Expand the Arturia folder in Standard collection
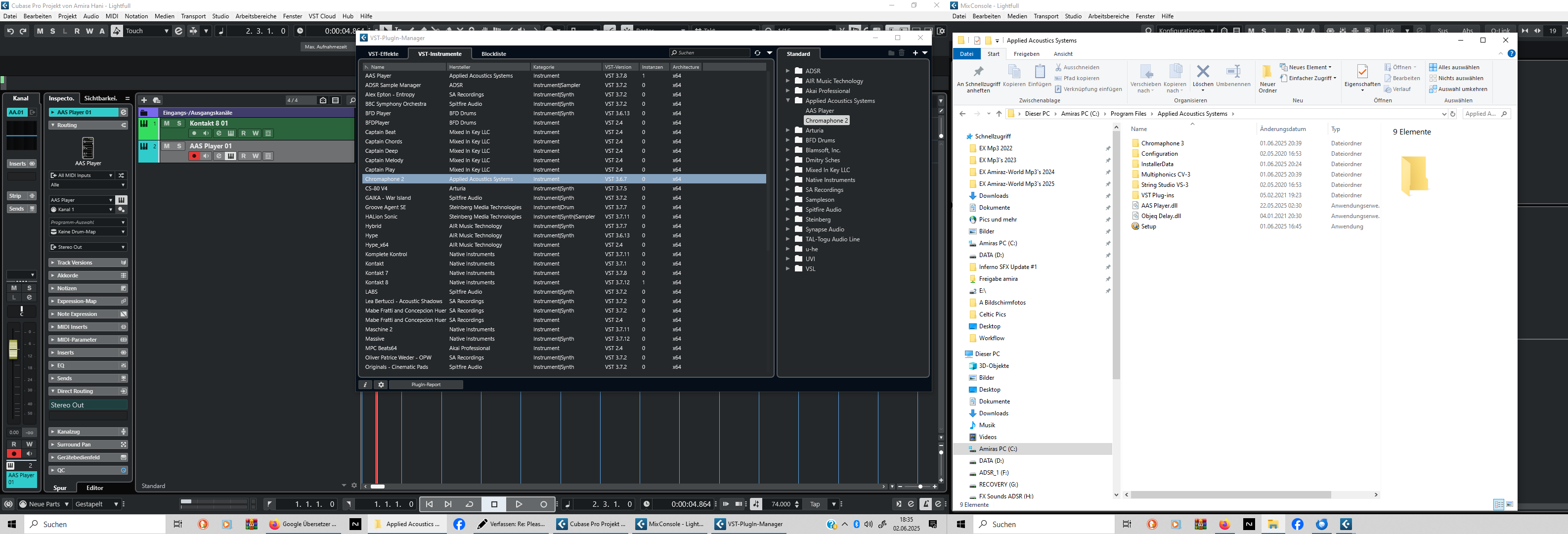Image resolution: width=1568 pixels, height=534 pixels. click(787, 131)
